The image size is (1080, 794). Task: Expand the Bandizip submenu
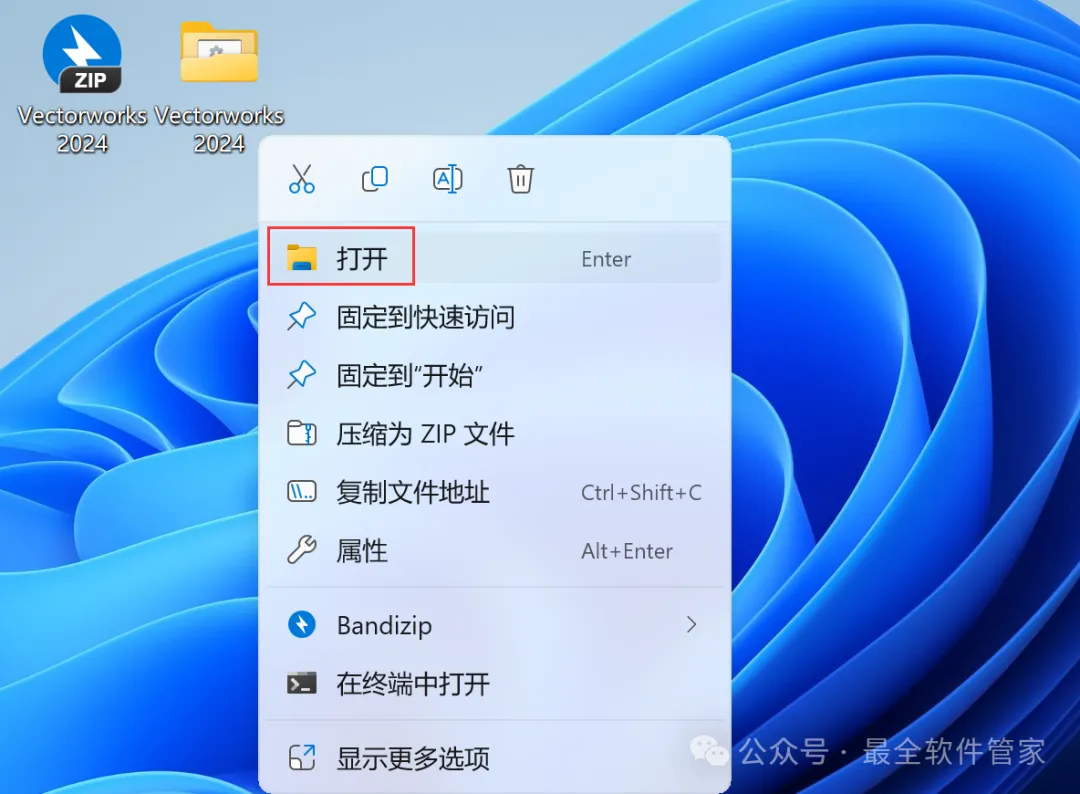494,625
